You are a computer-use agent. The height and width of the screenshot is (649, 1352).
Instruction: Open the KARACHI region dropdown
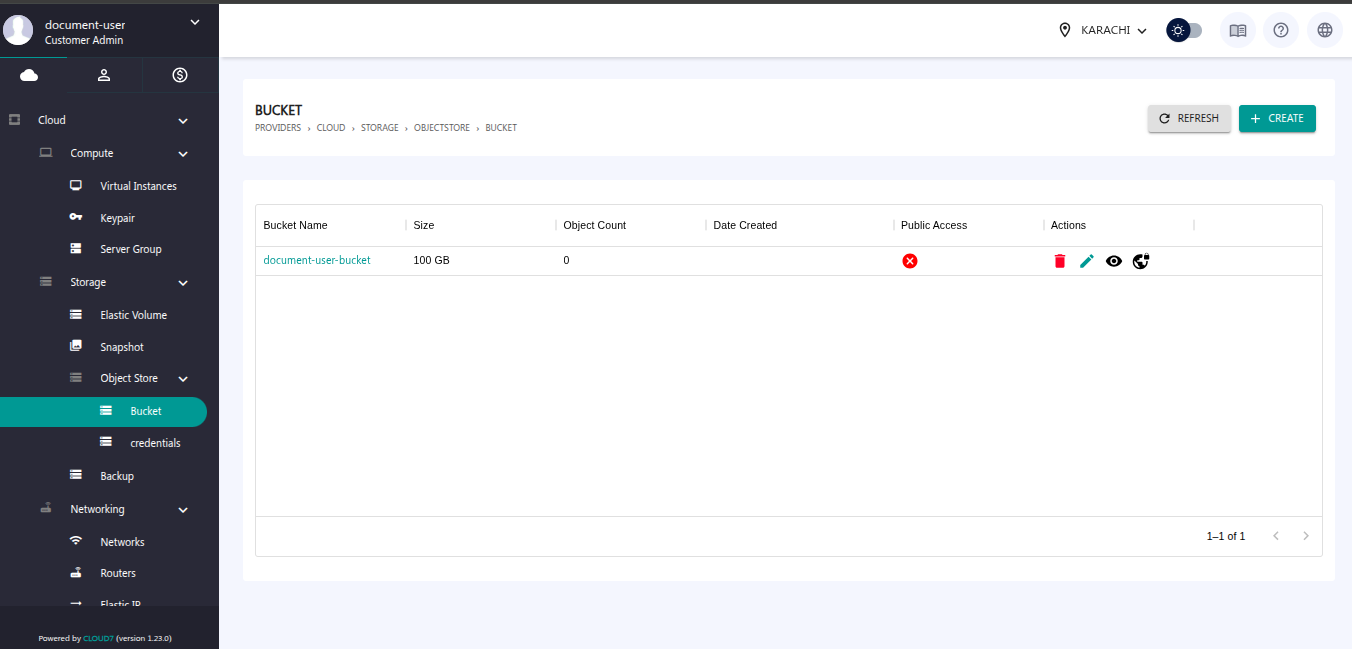pyautogui.click(x=1103, y=30)
